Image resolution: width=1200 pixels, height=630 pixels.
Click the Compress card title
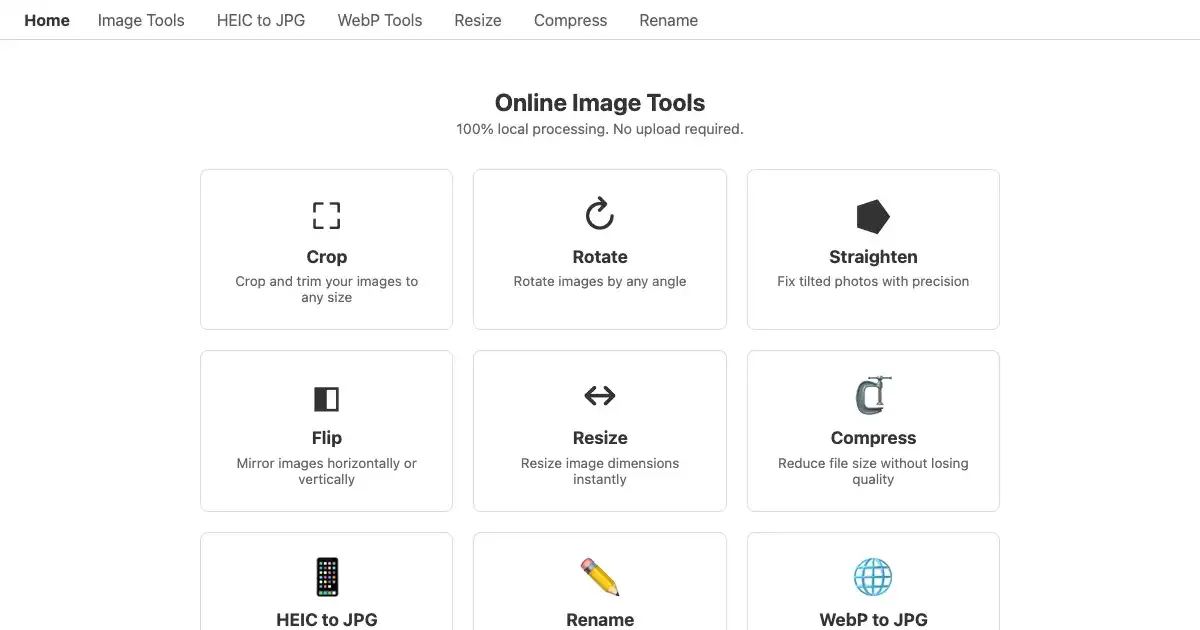[x=873, y=438]
